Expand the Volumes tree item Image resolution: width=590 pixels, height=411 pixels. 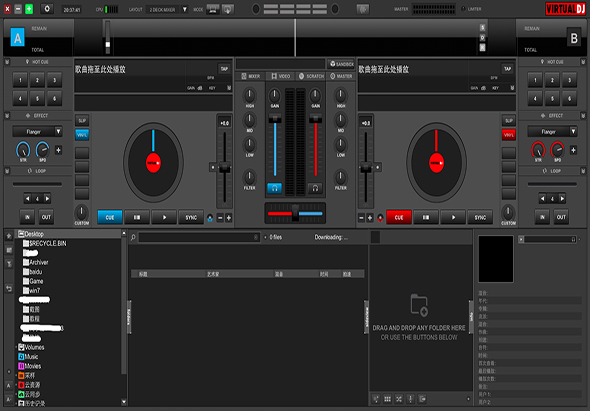coord(16,347)
